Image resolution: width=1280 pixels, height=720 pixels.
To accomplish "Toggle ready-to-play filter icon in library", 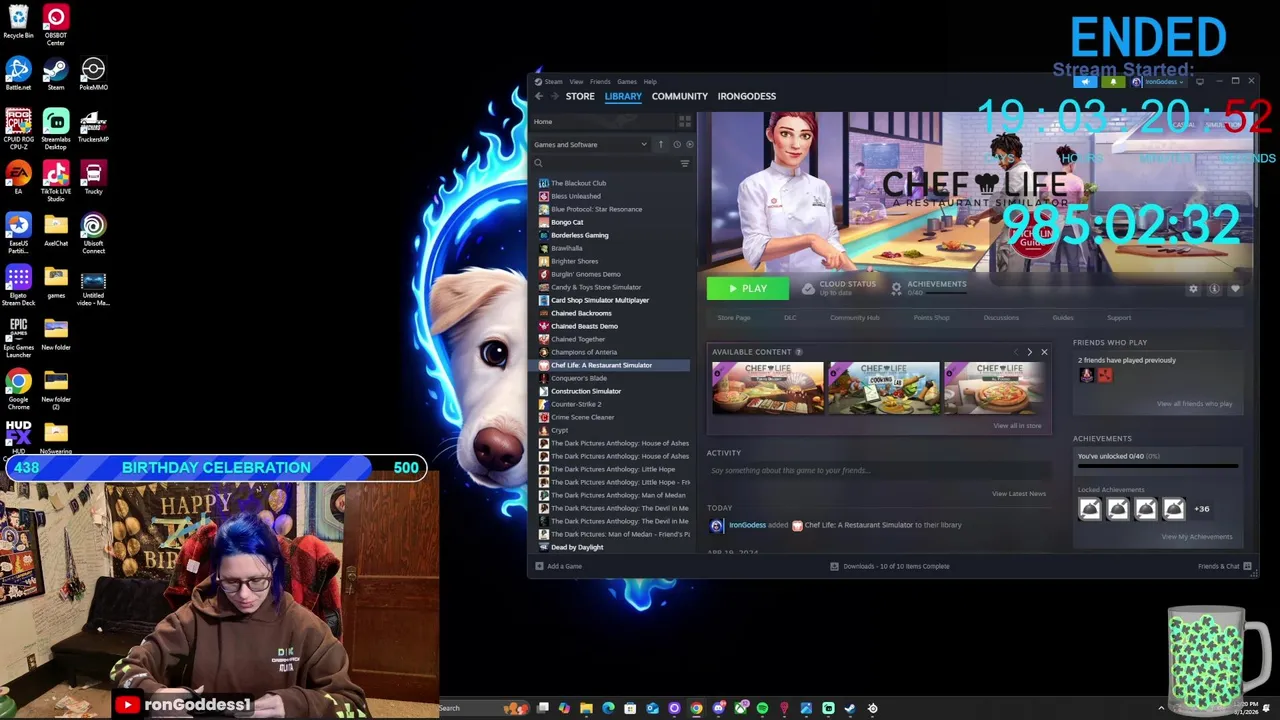I will click(x=689, y=144).
